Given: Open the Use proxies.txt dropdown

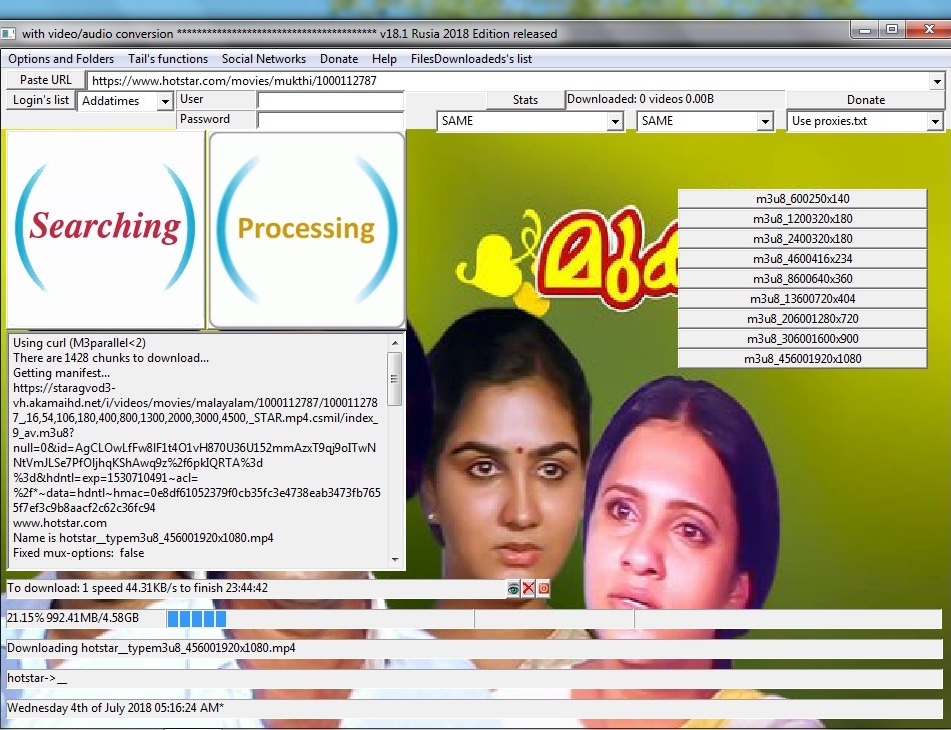Looking at the screenshot, I should pyautogui.click(x=935, y=121).
